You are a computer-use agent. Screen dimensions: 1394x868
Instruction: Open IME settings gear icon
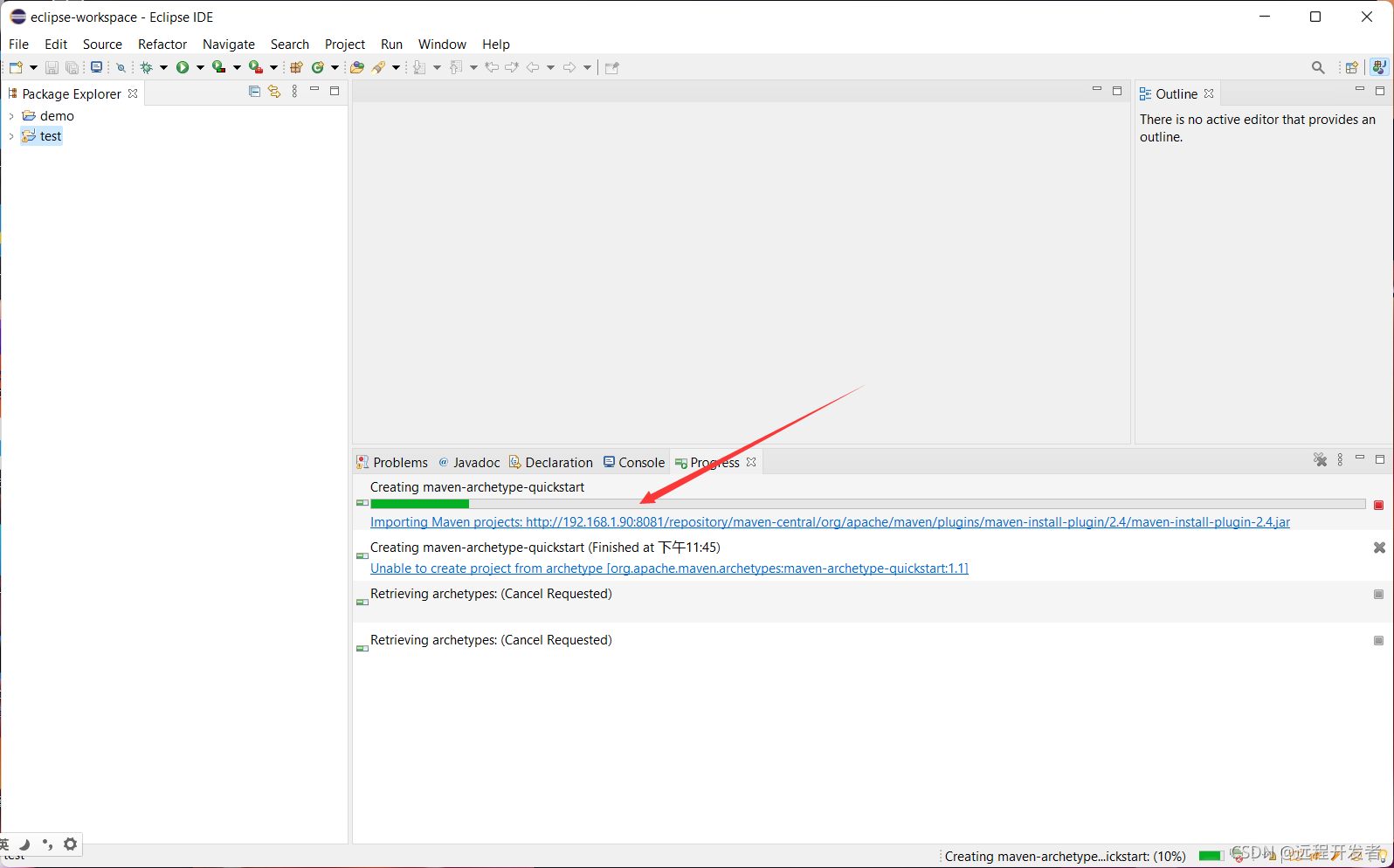pyautogui.click(x=71, y=844)
